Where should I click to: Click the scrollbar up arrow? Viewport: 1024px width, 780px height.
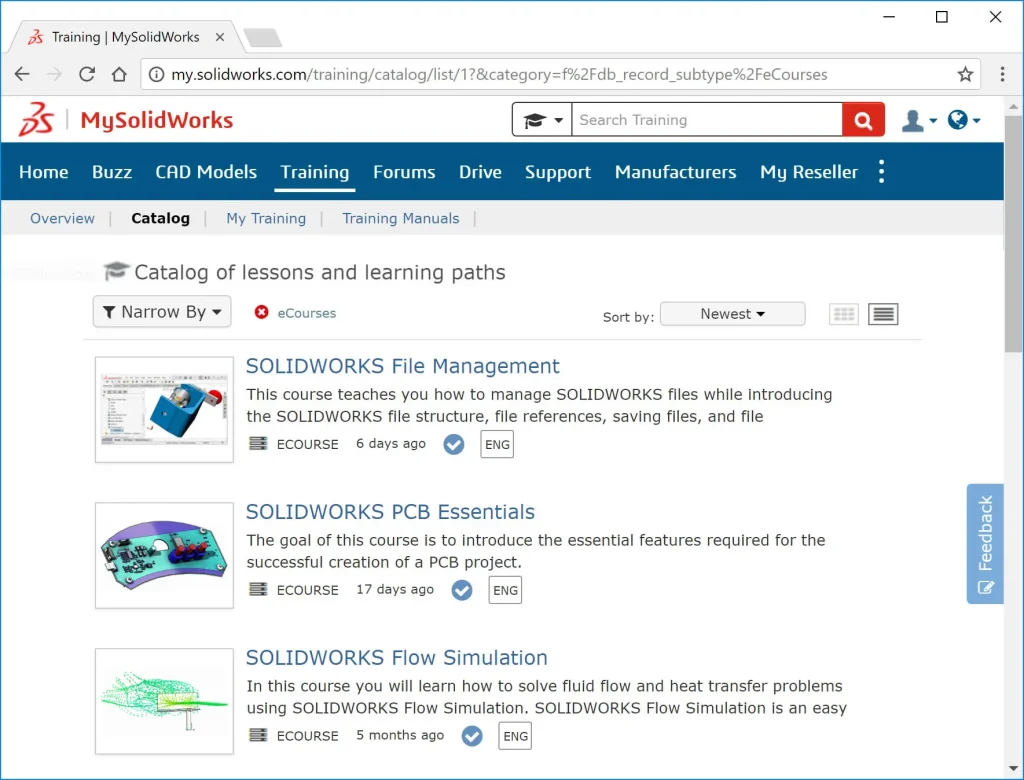[x=1014, y=106]
